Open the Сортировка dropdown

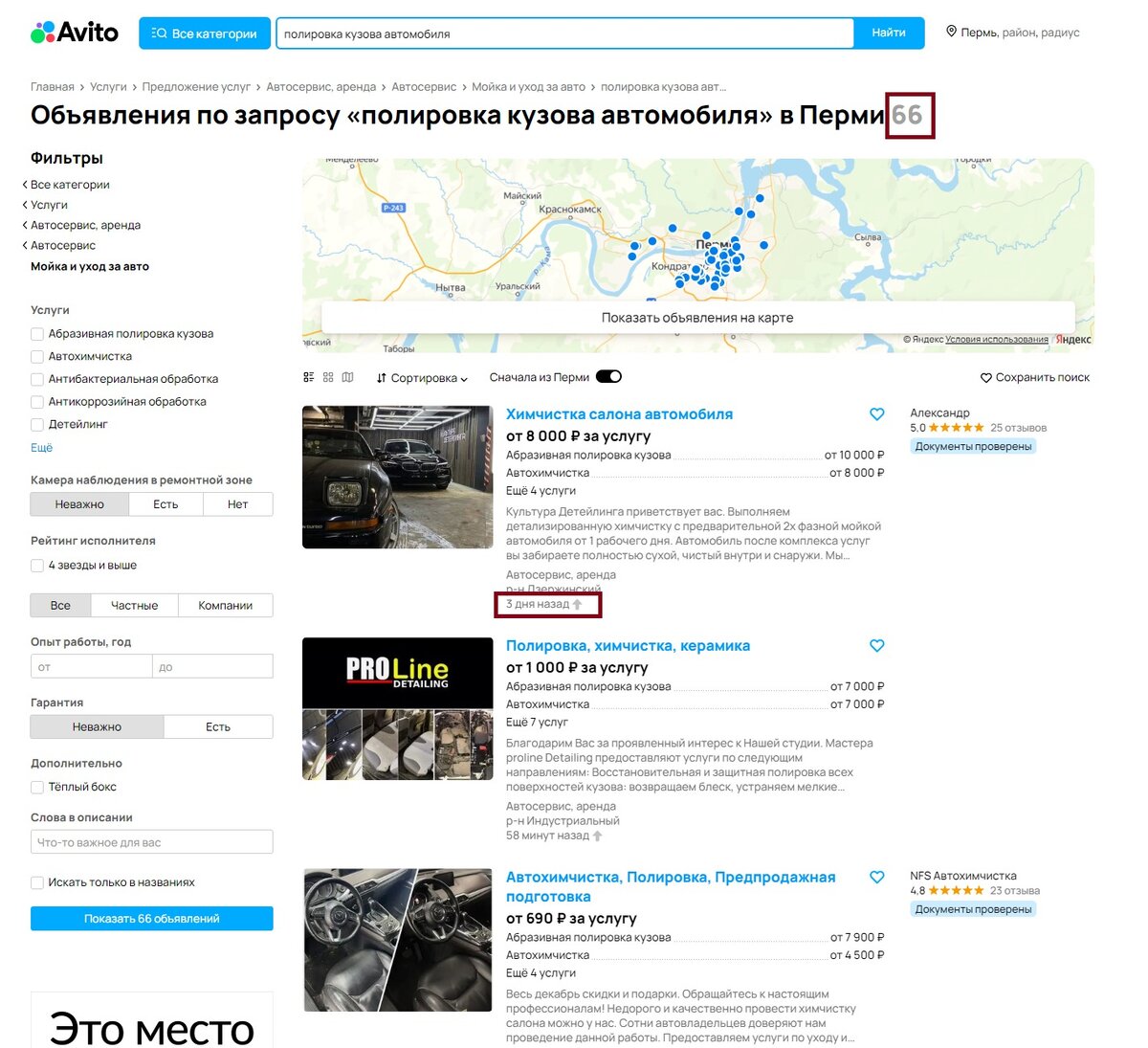tap(422, 378)
